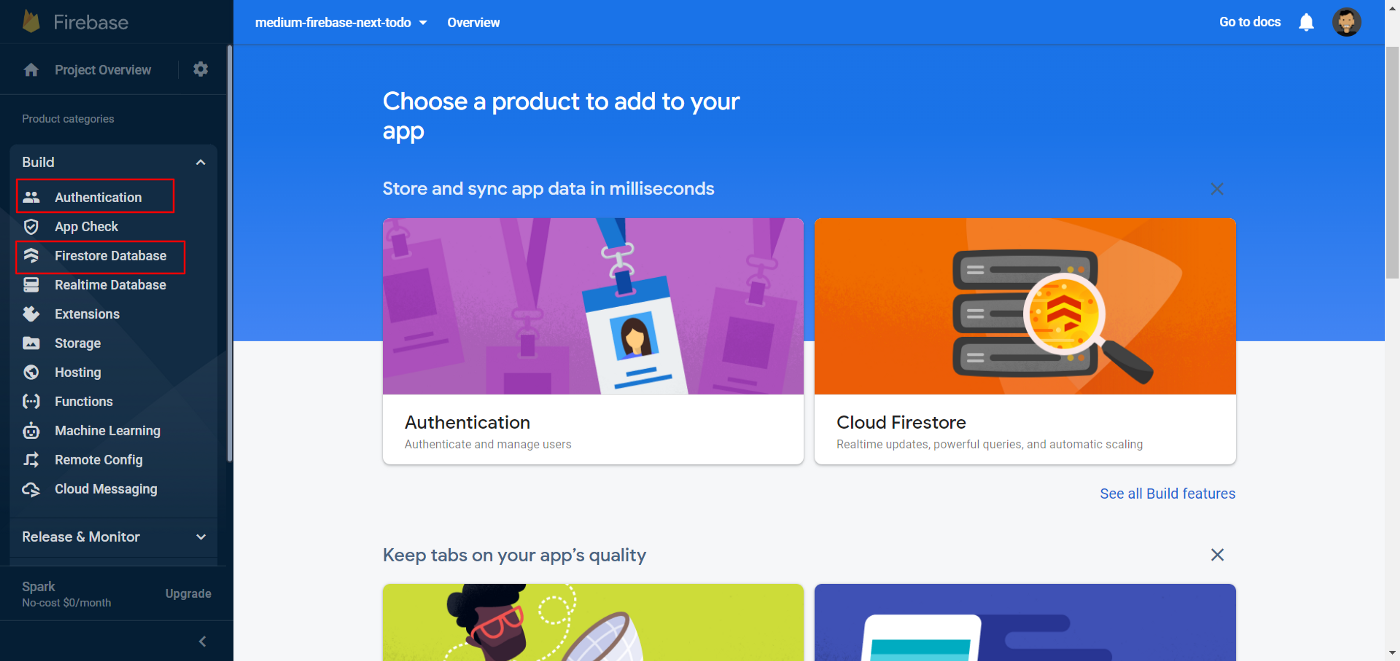Click the Storage icon in sidebar
This screenshot has height=661, width=1400.
tap(31, 343)
